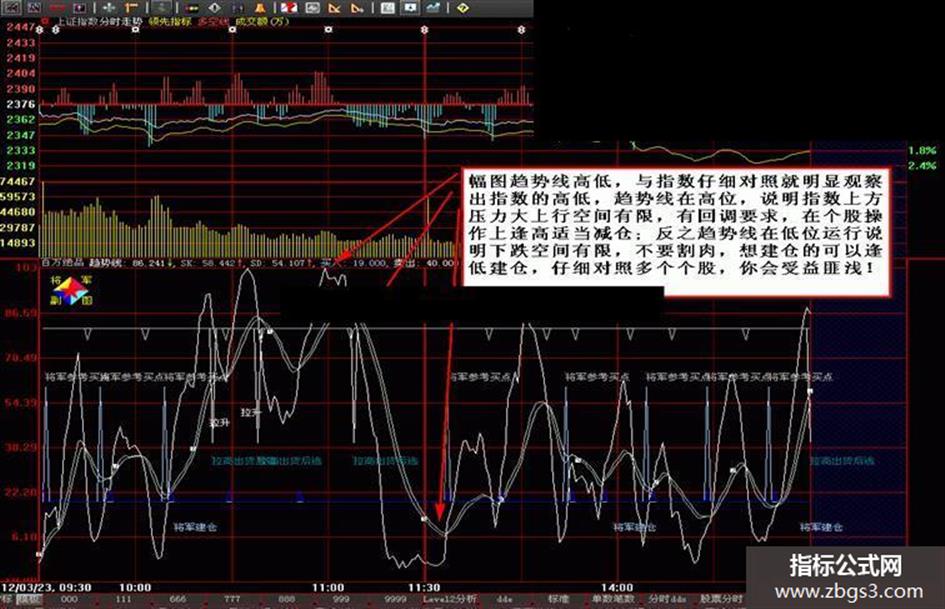The height and width of the screenshot is (609, 945).
Task: Click the red and yellow indicator light toolbar icon
Action: click(192, 8)
